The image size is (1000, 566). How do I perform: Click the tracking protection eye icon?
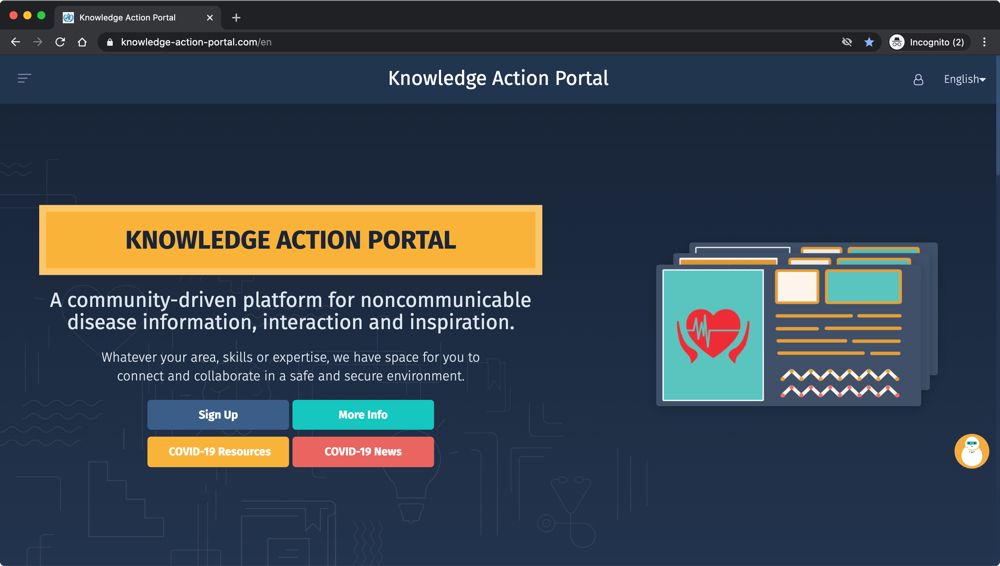847,42
